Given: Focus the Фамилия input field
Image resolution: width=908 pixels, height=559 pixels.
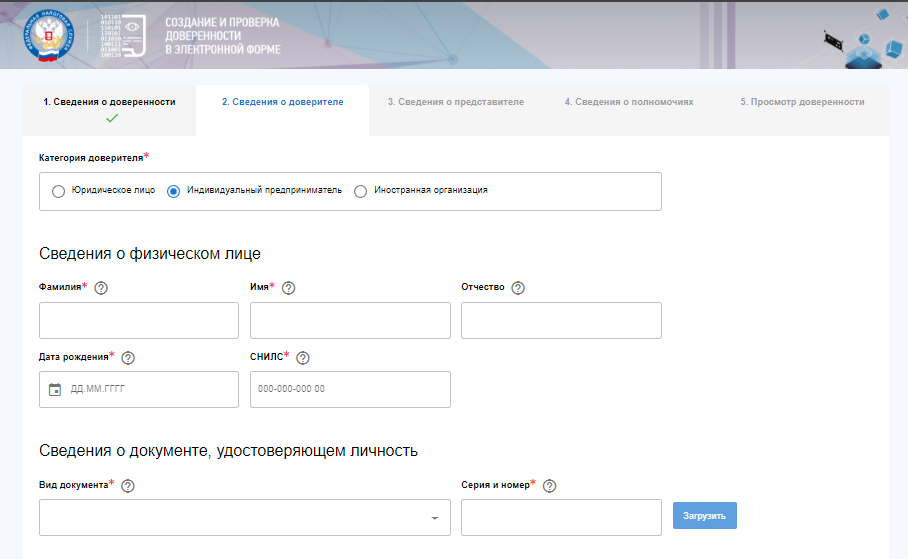Looking at the screenshot, I should coord(139,320).
